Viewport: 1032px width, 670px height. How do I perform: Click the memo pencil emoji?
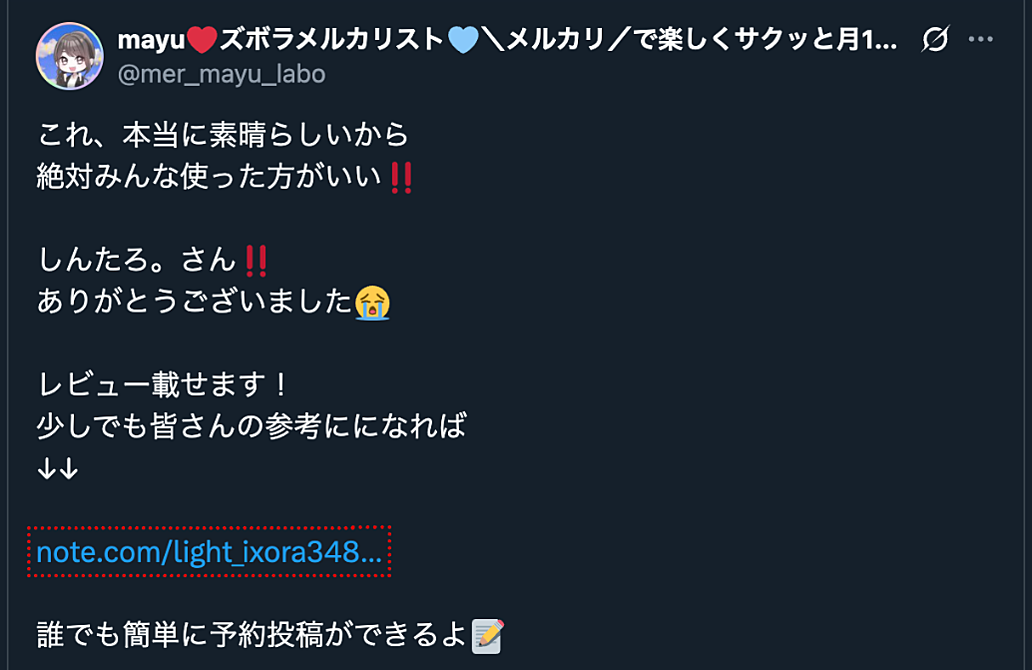488,636
